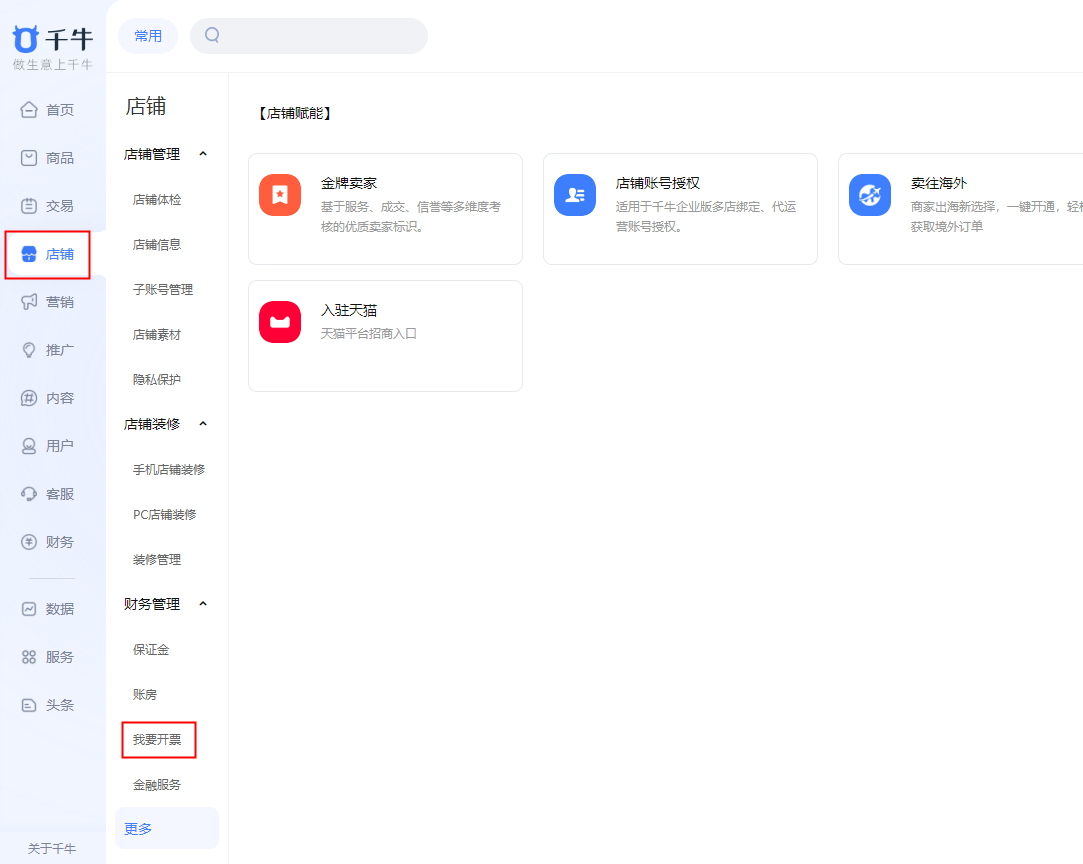Select 店铺 shop icon in sidebar
The height and width of the screenshot is (864, 1083).
tap(28, 254)
